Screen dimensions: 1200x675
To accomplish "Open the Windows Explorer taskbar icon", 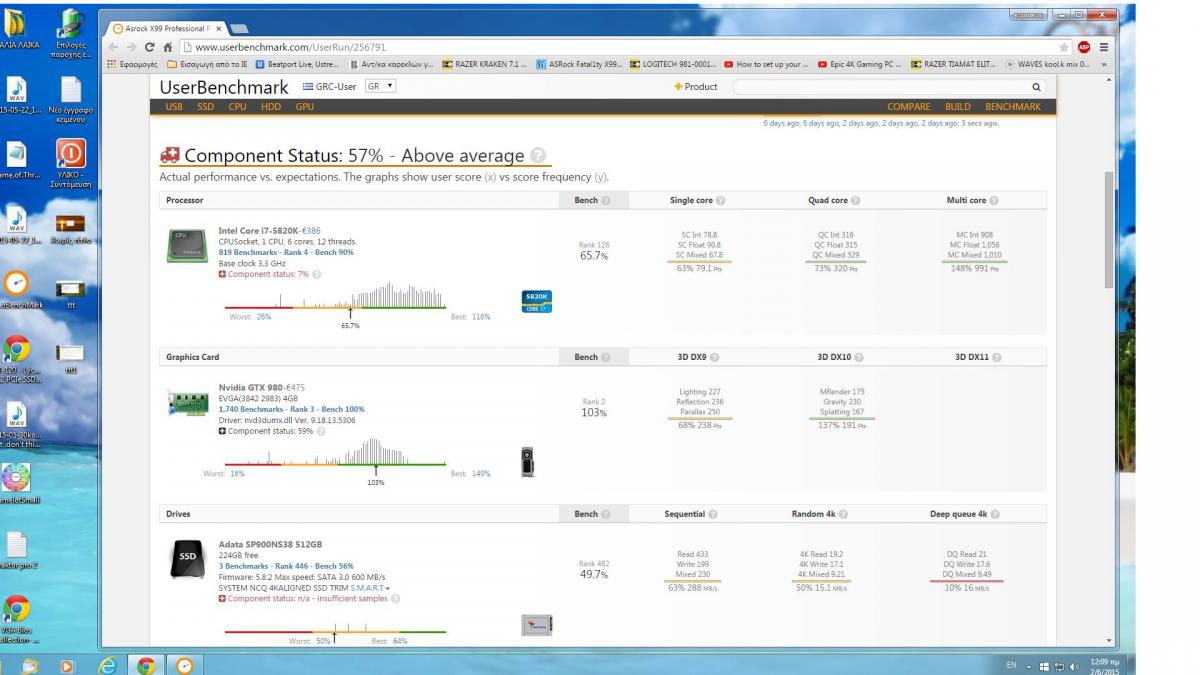I will 30,665.
